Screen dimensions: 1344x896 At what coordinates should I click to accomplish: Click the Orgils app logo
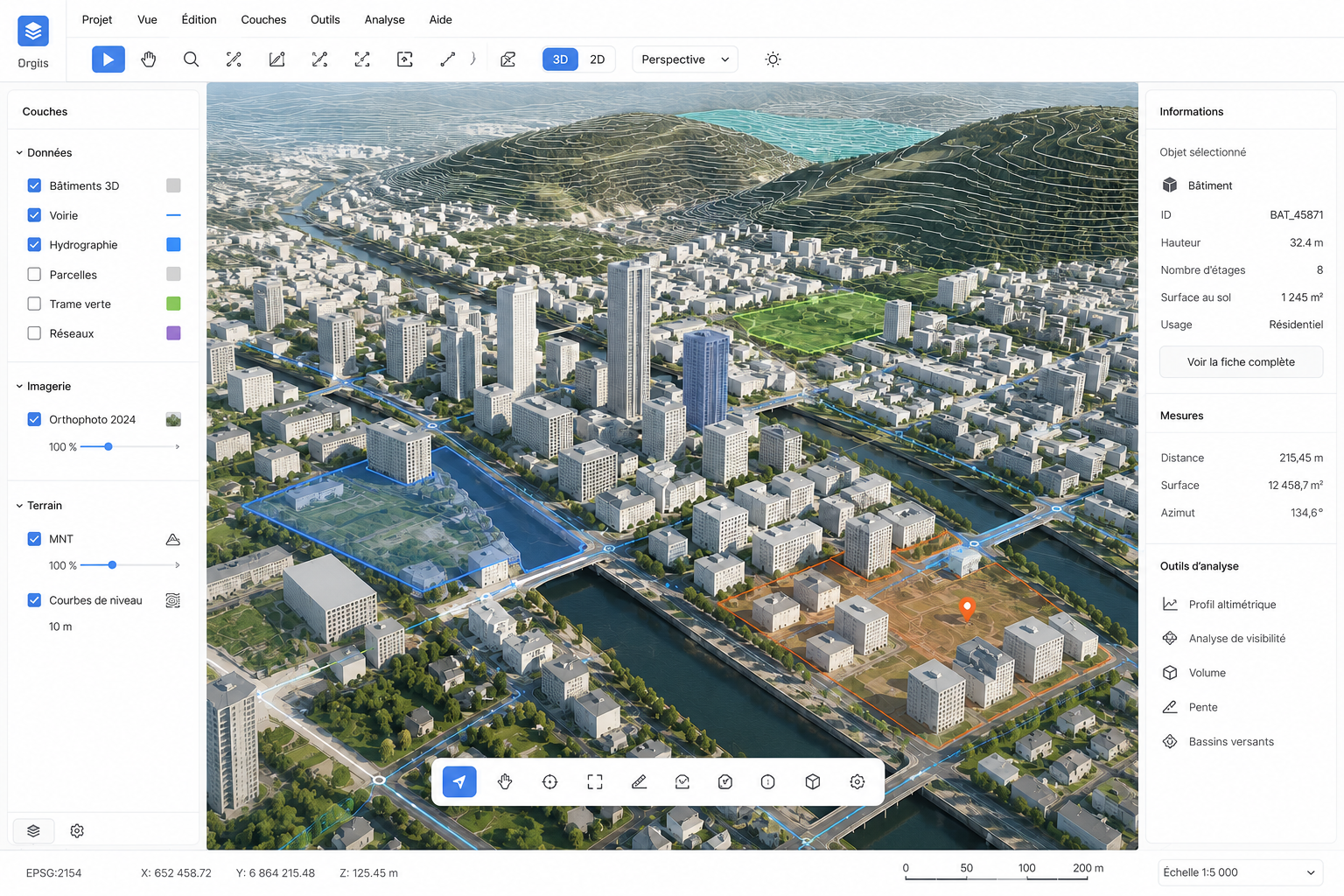pyautogui.click(x=33, y=31)
